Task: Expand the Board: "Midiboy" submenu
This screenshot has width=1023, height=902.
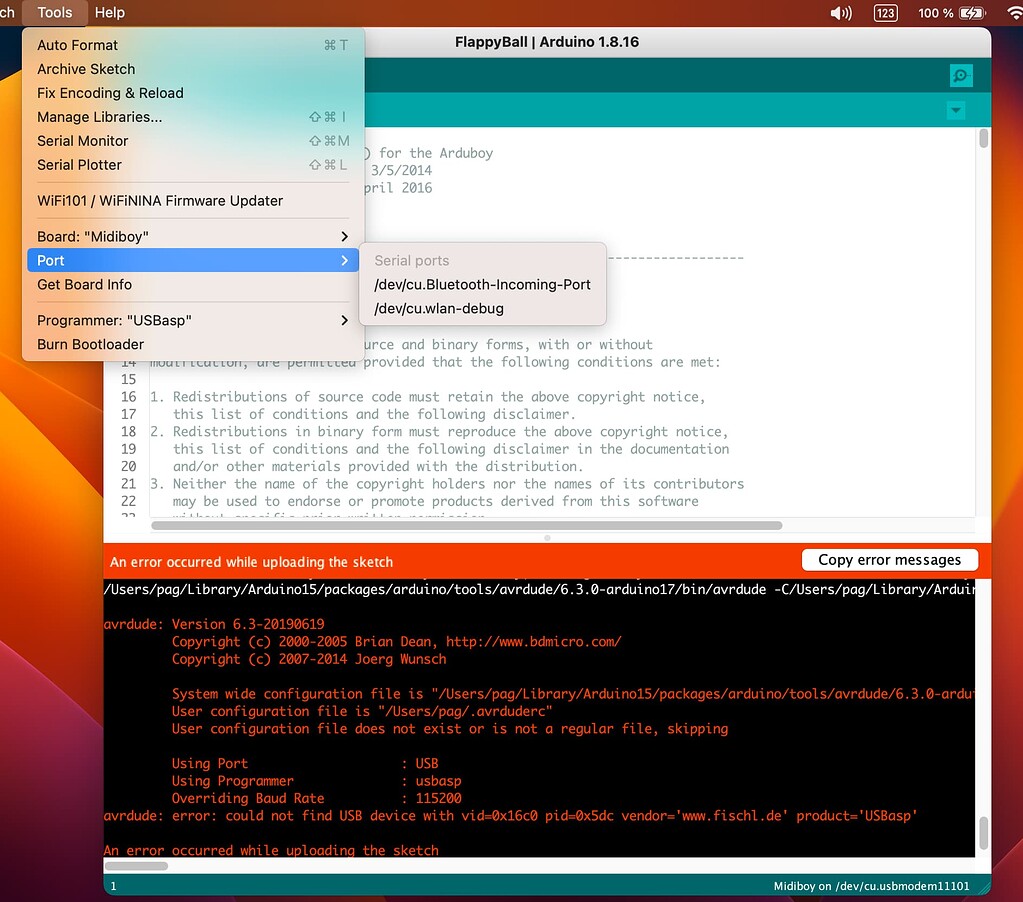Action: point(192,237)
